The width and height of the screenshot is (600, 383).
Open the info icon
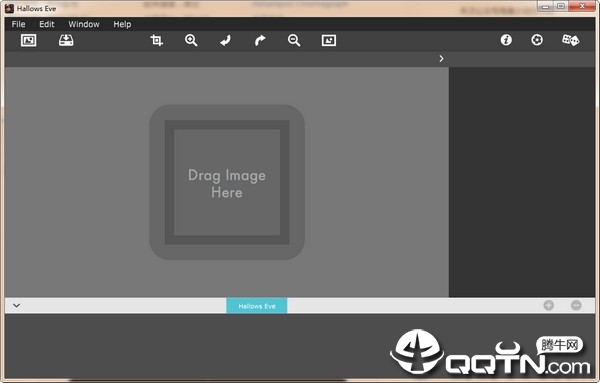[506, 40]
